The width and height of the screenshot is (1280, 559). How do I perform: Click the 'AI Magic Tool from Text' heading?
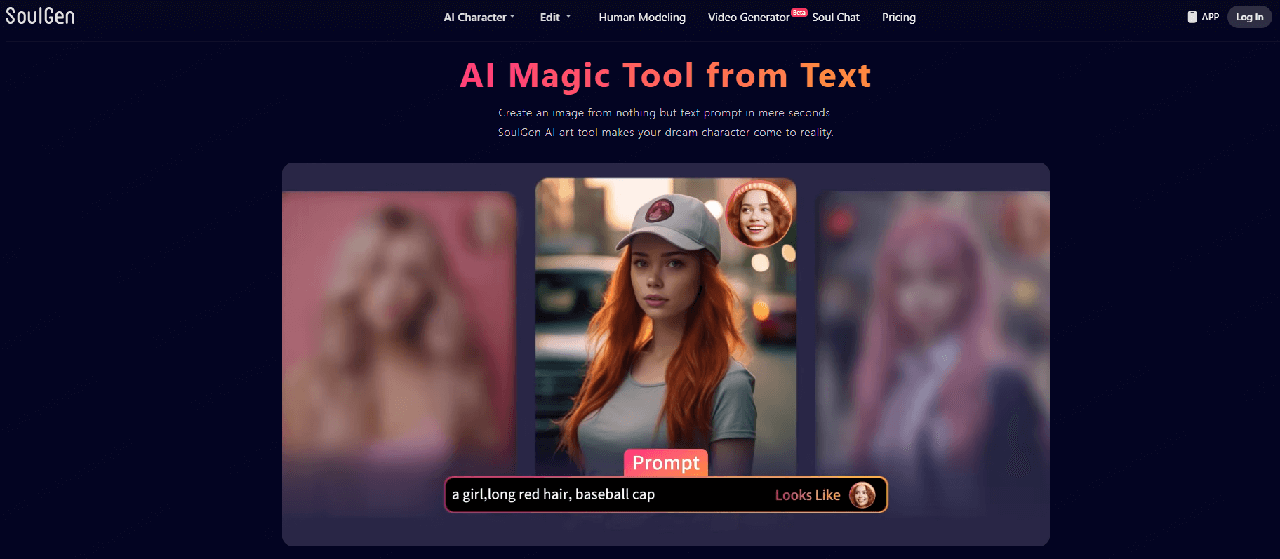pos(666,75)
